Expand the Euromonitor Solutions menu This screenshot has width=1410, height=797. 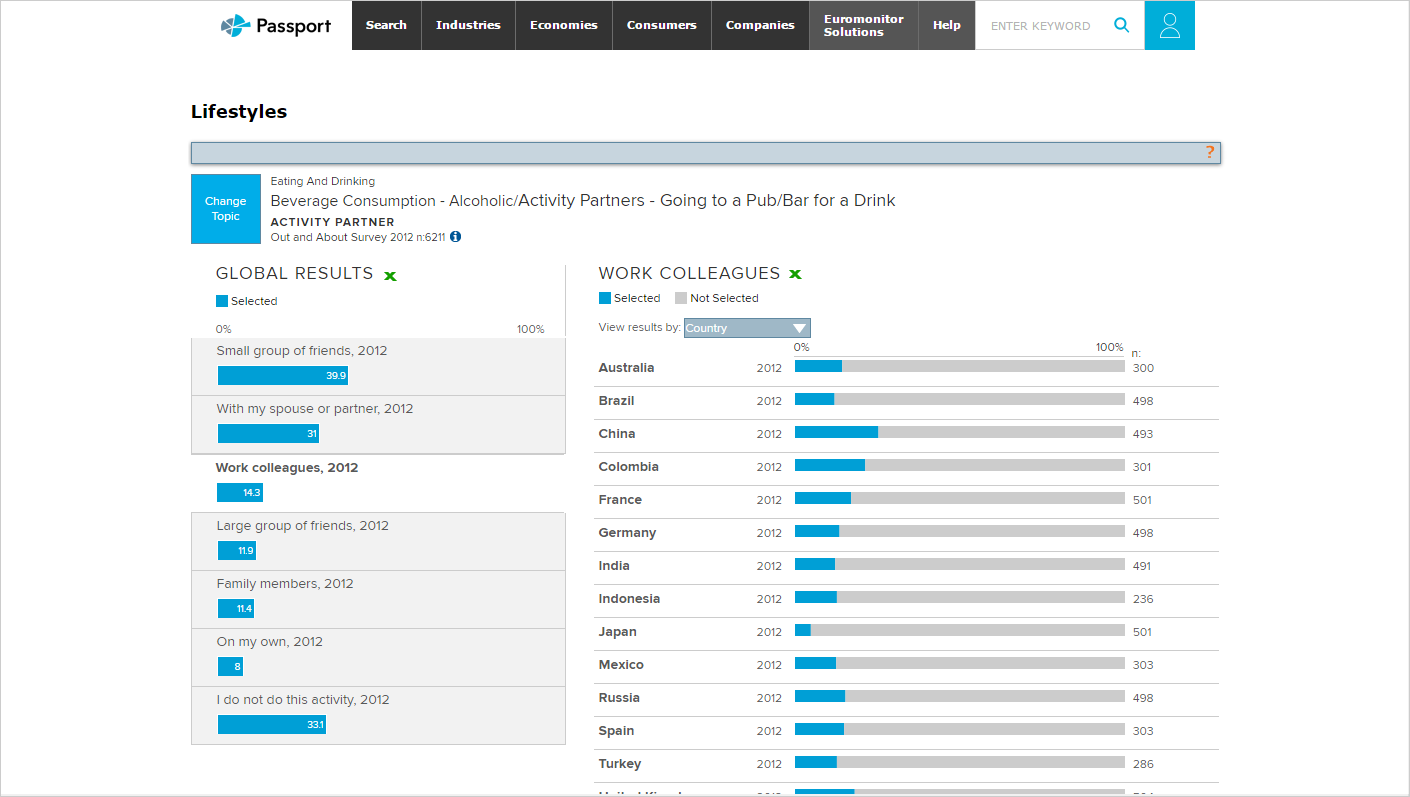863,26
